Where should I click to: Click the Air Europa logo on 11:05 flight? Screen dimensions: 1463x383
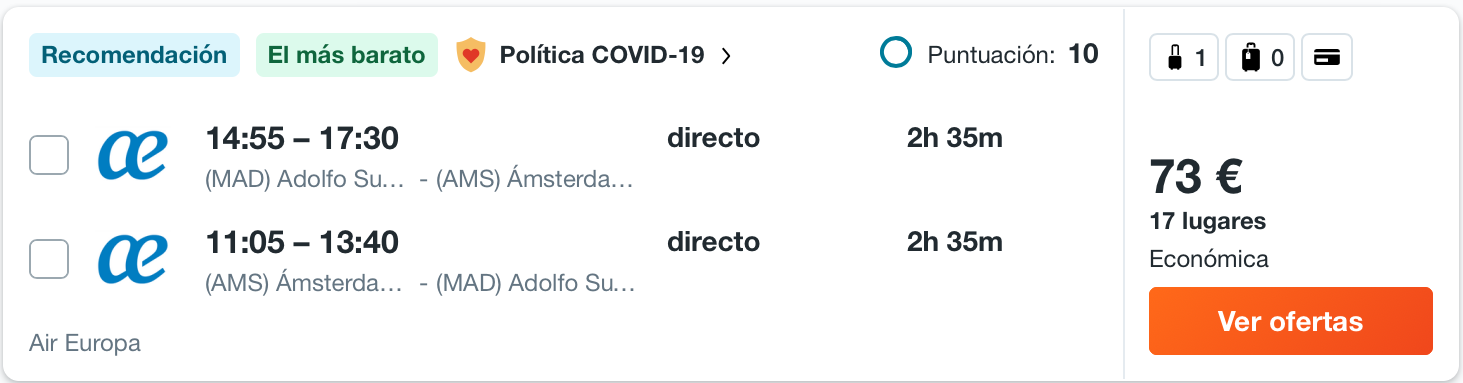[x=132, y=259]
